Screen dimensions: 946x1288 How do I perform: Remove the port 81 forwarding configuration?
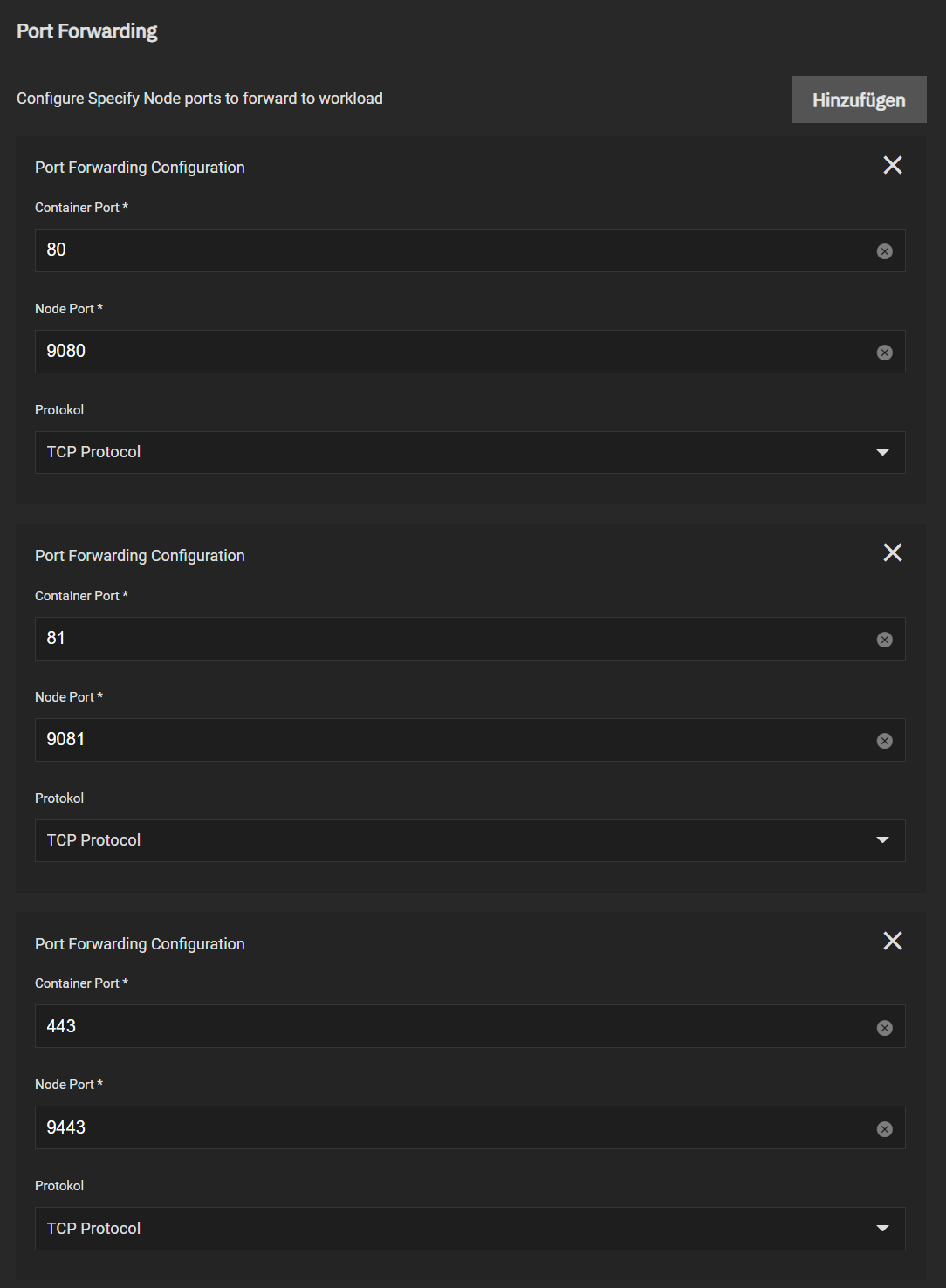coord(892,552)
